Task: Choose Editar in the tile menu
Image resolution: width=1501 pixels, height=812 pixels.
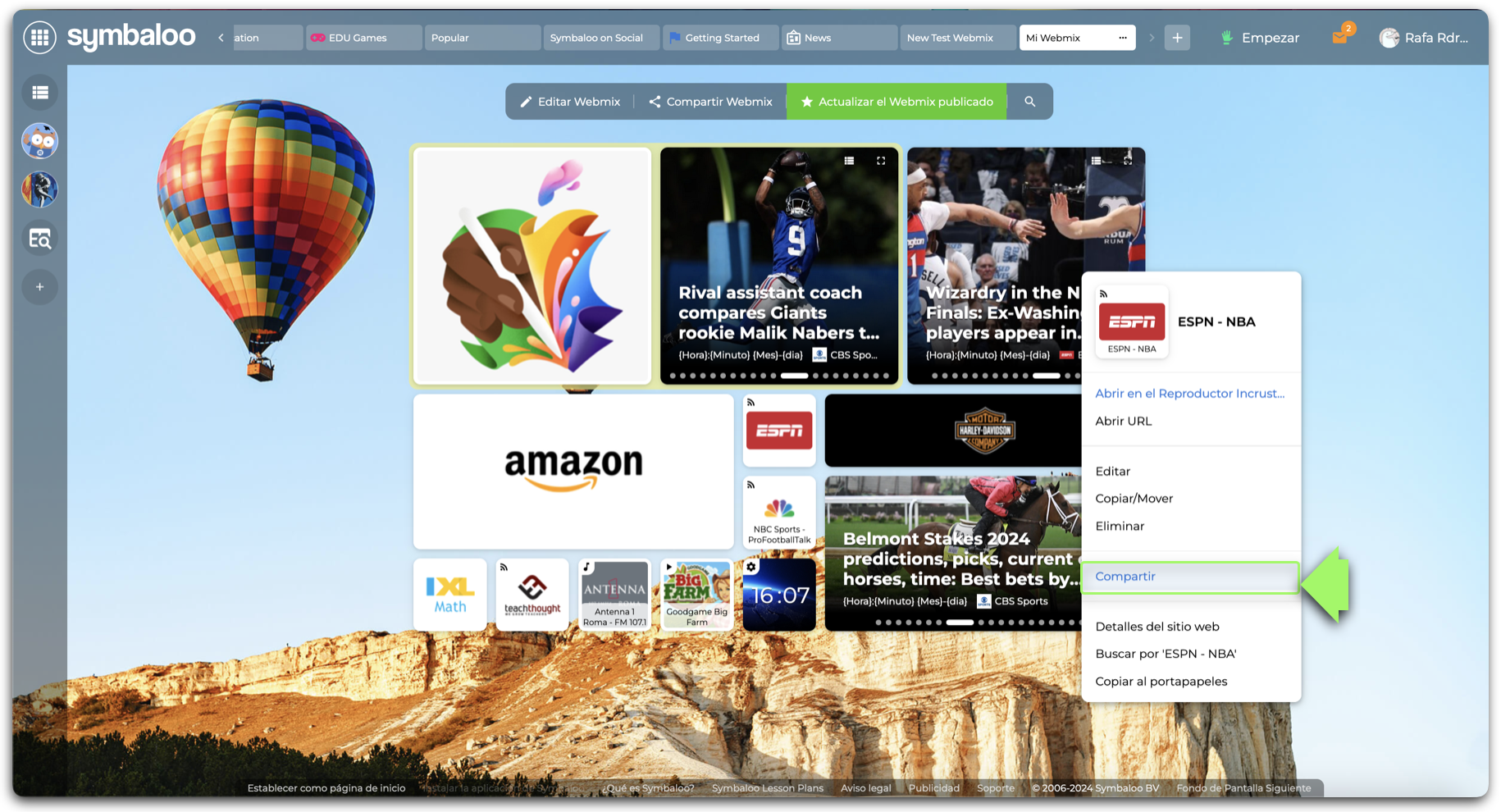Action: click(x=1112, y=471)
